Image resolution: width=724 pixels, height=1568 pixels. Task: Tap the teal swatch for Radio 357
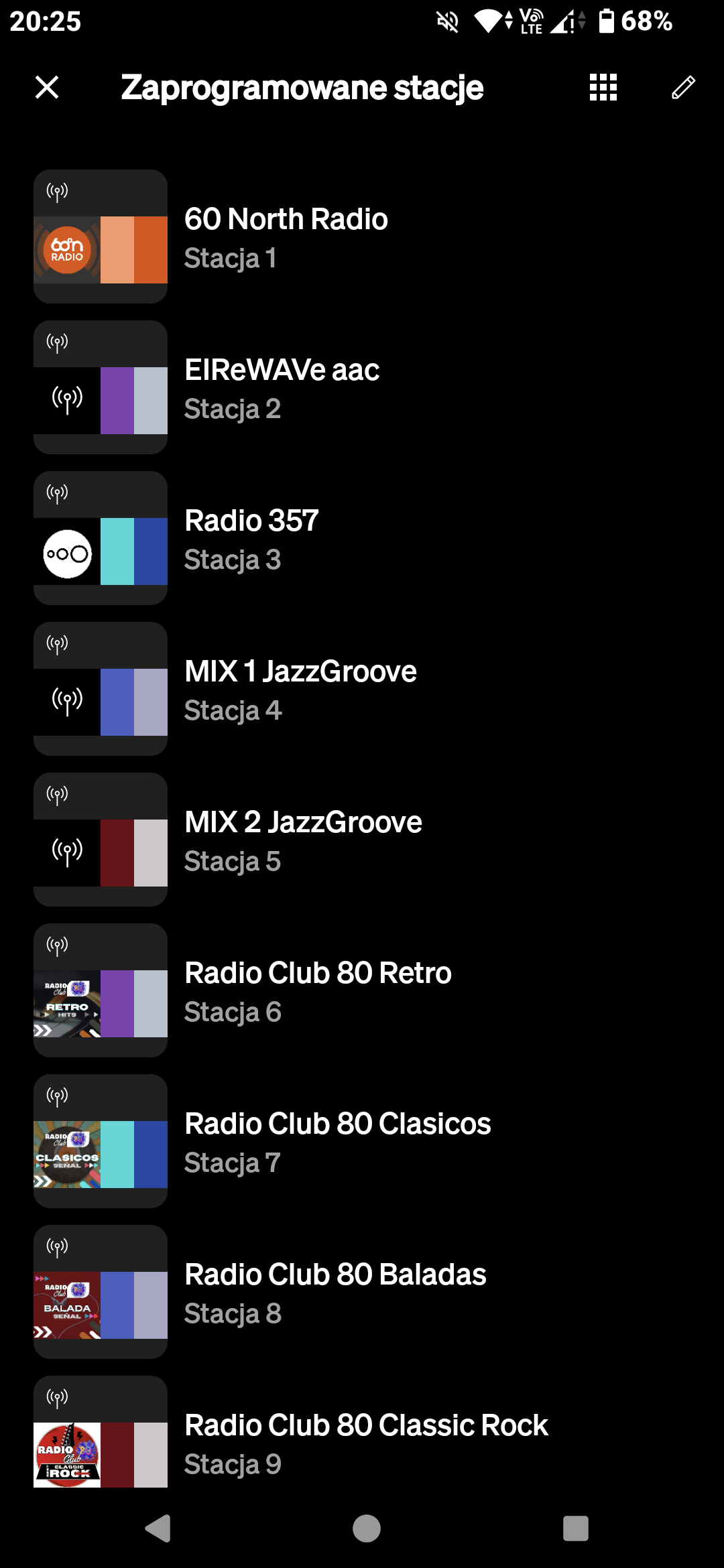click(x=117, y=551)
